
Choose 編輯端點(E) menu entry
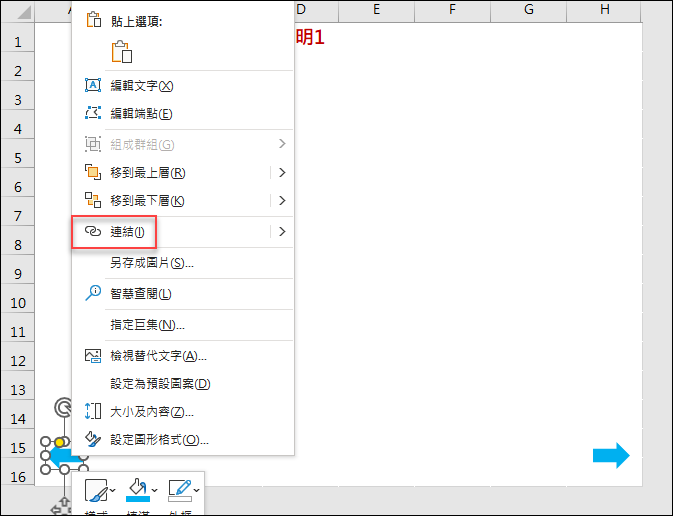click(x=183, y=114)
